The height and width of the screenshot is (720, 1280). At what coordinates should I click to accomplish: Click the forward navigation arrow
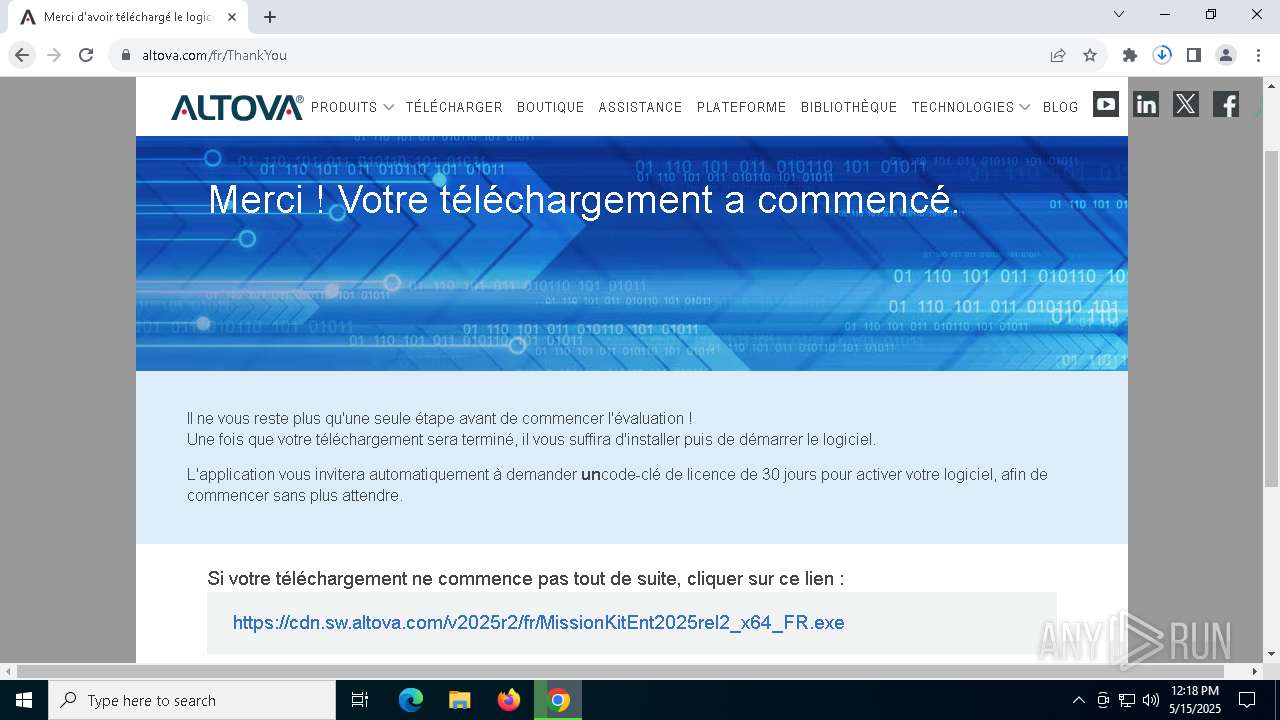click(54, 55)
